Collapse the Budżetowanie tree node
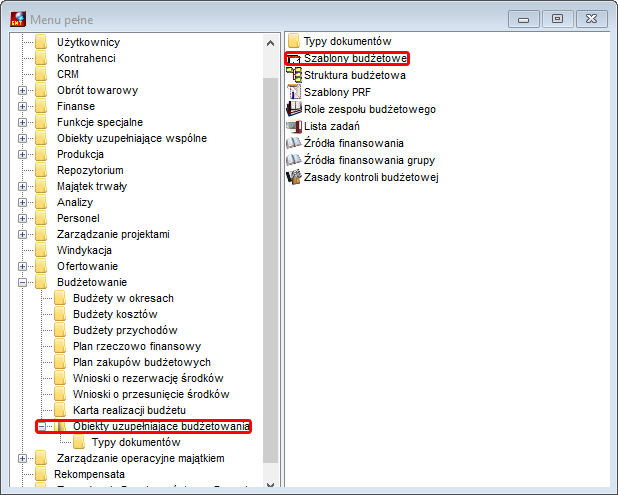 click(x=22, y=282)
